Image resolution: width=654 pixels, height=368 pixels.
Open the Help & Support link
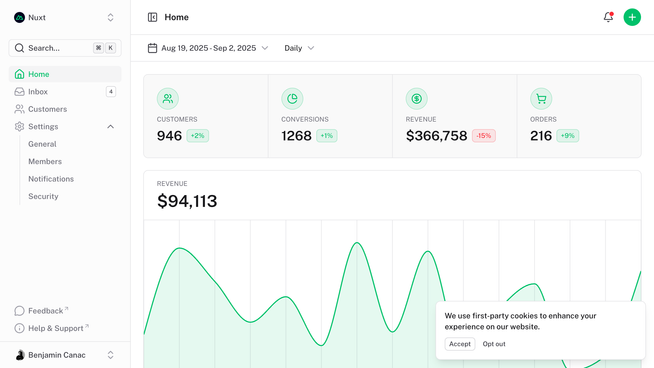pyautogui.click(x=56, y=328)
